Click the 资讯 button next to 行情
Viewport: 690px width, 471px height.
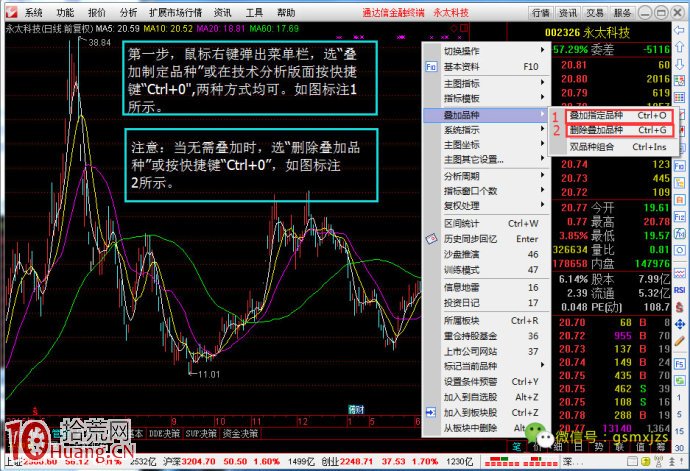pos(568,13)
